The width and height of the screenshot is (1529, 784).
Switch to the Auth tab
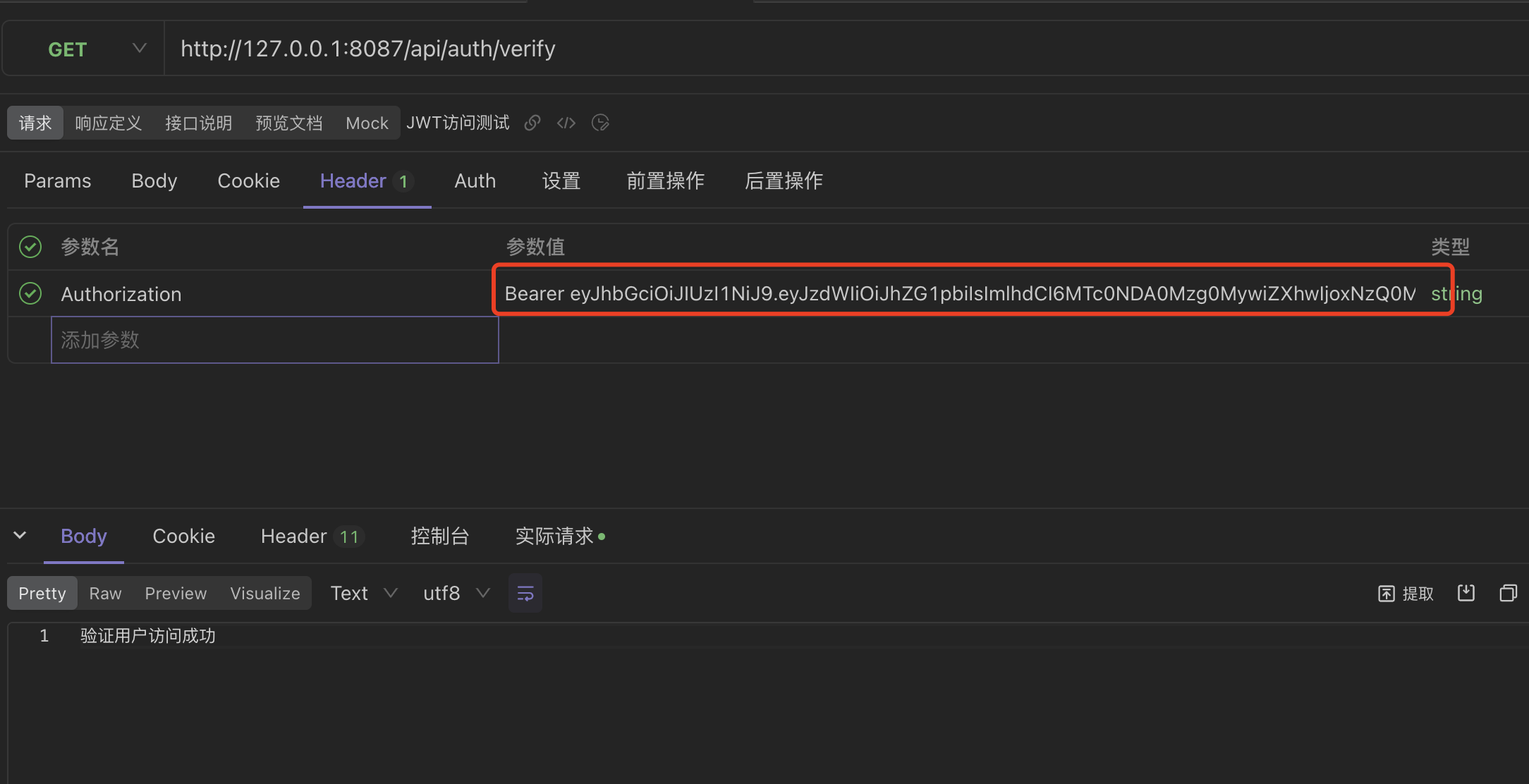tap(475, 181)
